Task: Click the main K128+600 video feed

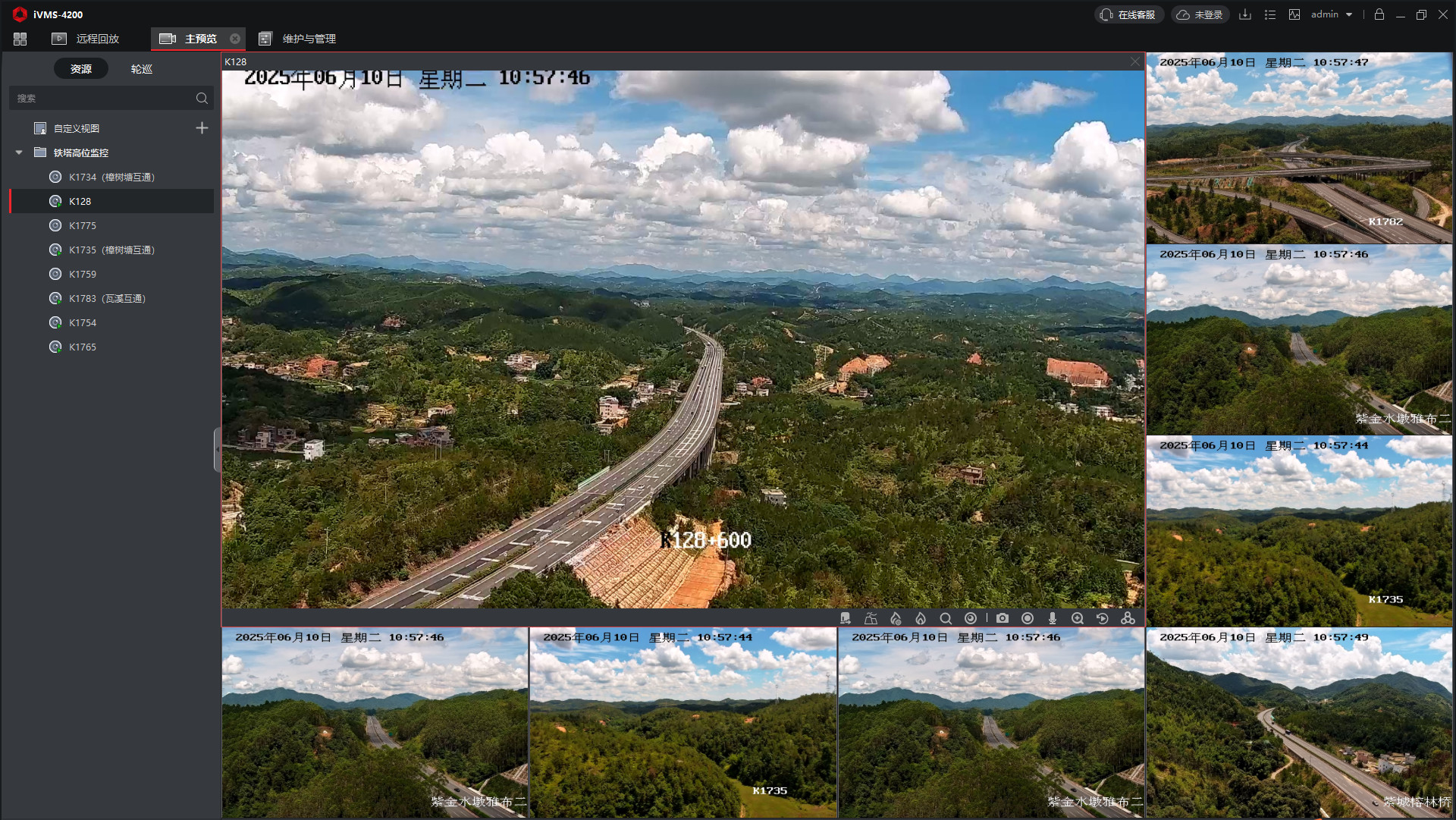Action: pos(682,339)
